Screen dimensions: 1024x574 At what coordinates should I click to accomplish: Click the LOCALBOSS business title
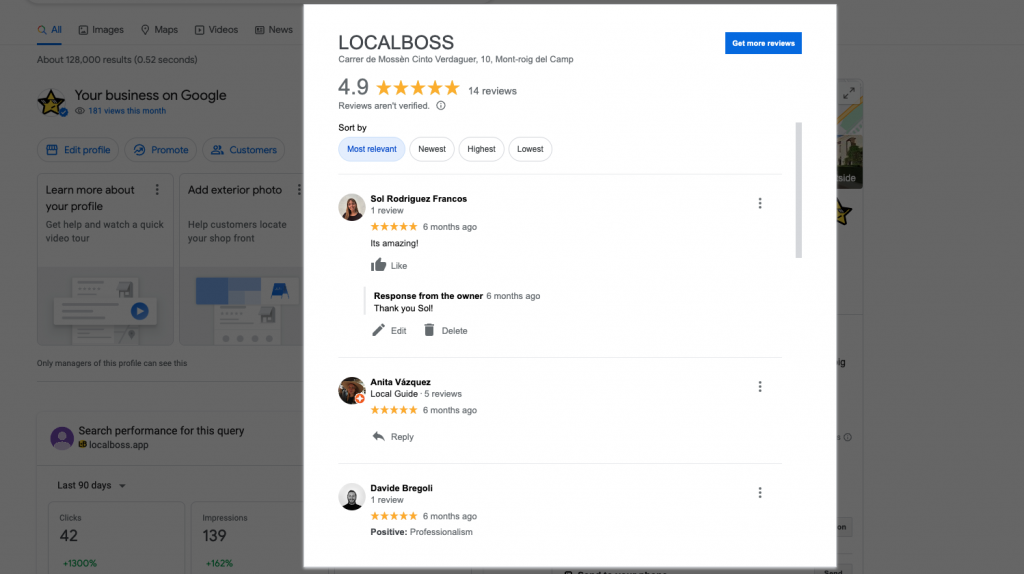point(396,42)
